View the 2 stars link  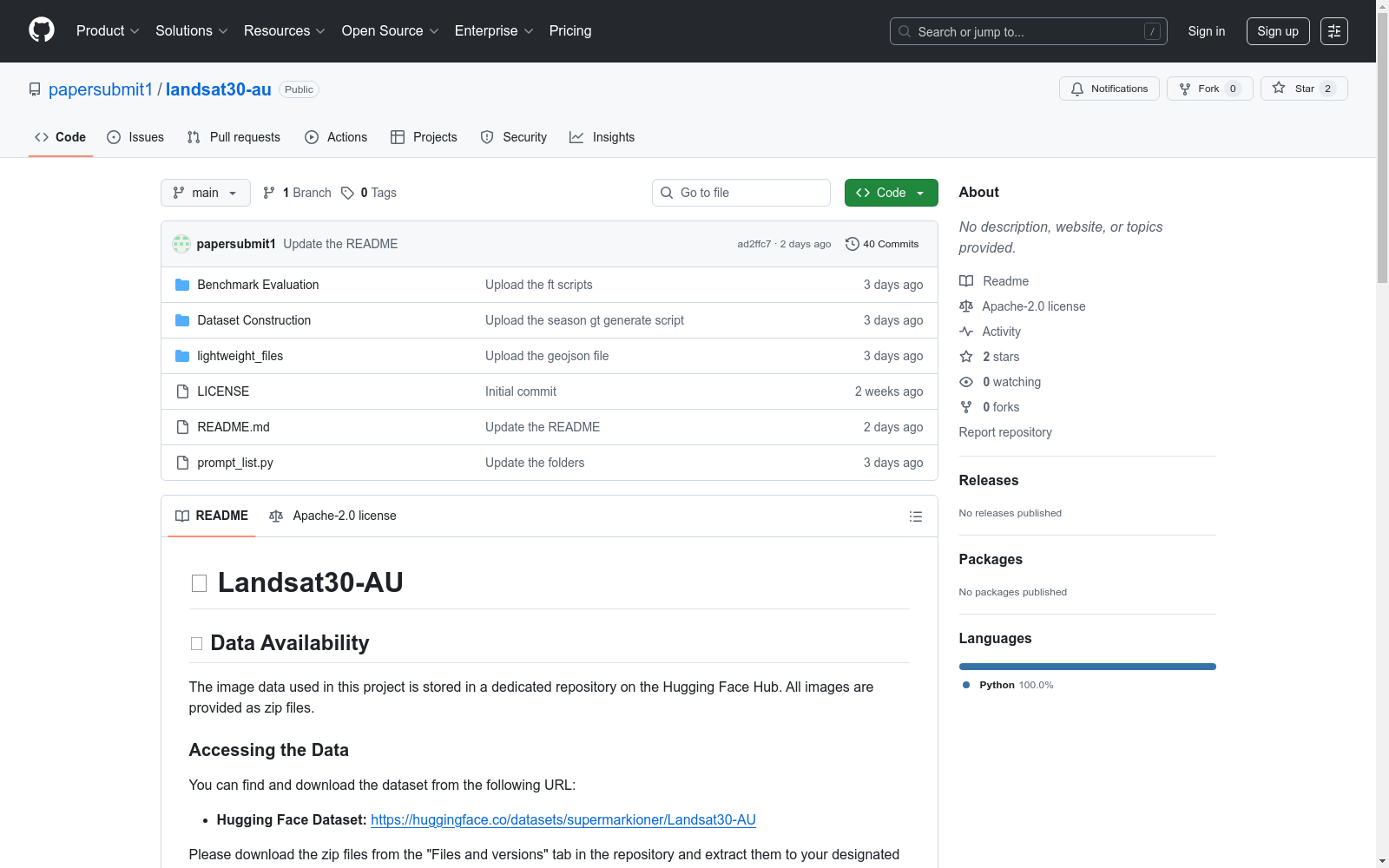(990, 357)
